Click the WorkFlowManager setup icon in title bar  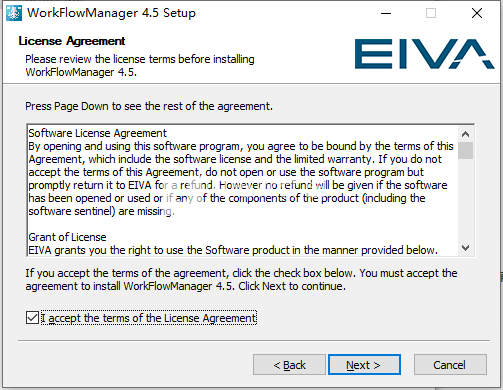14,13
